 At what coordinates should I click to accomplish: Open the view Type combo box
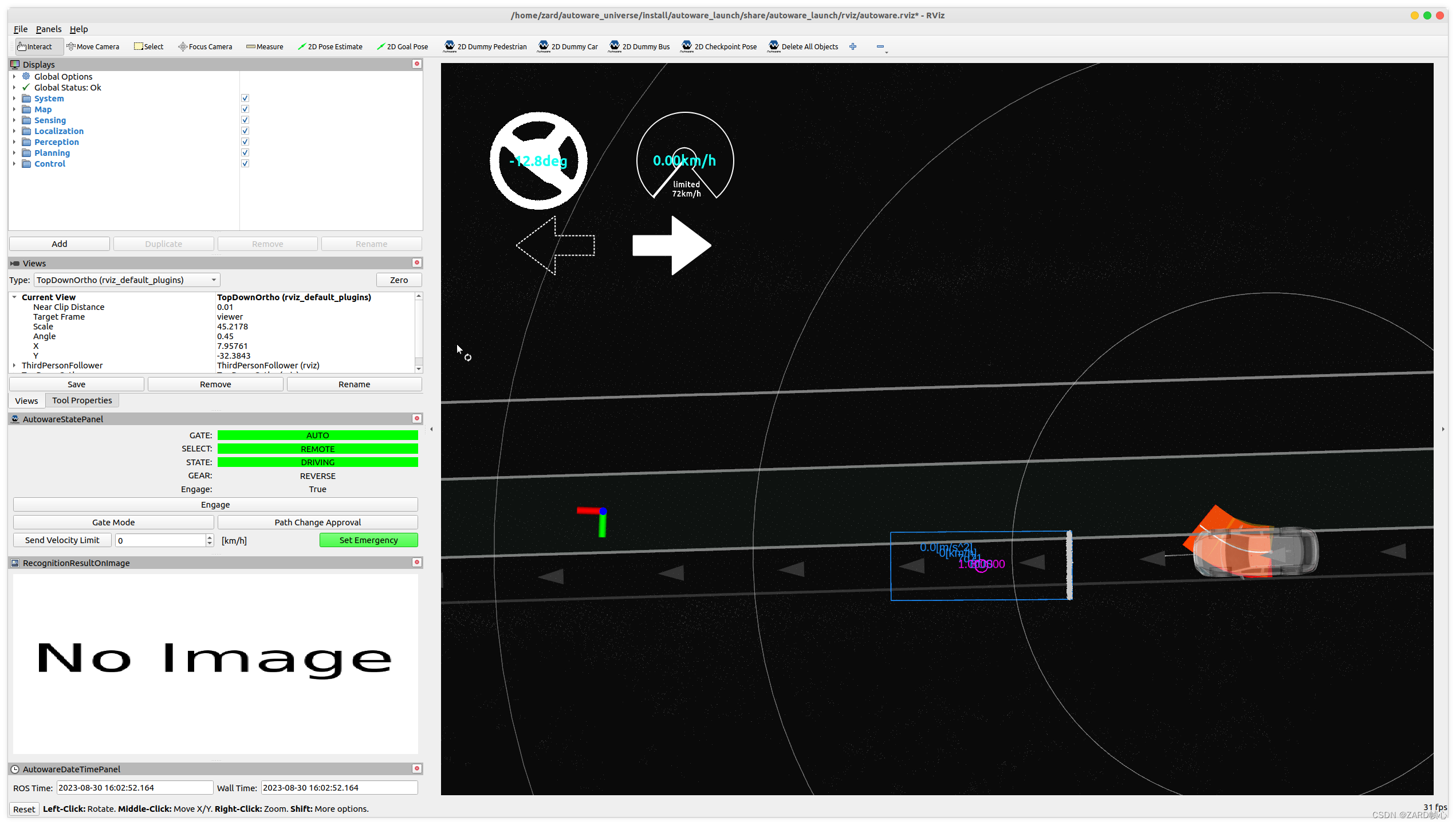click(127, 280)
